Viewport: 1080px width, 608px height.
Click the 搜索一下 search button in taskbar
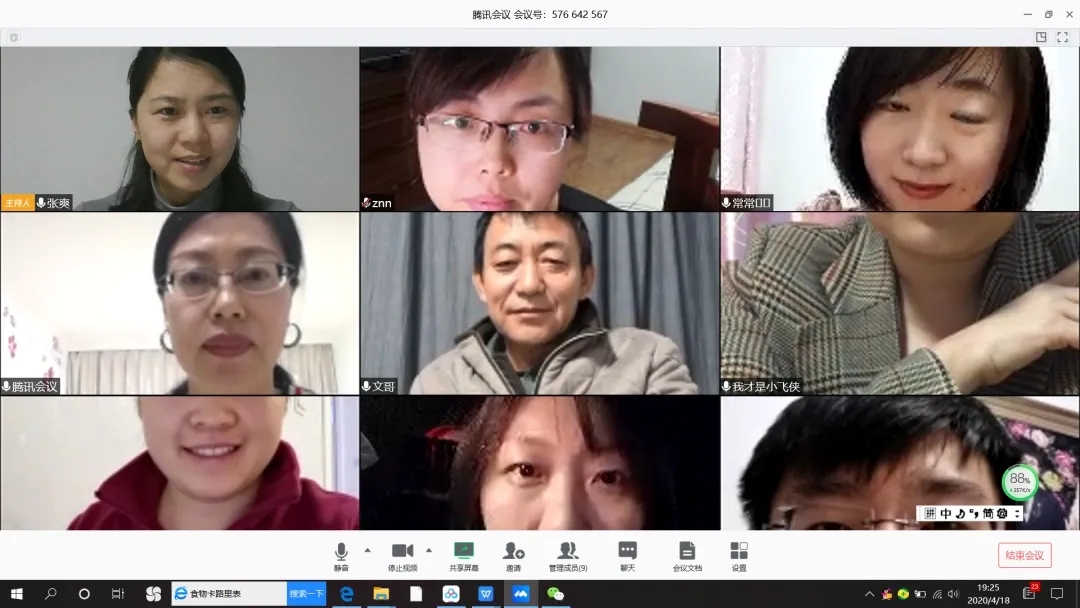[306, 594]
